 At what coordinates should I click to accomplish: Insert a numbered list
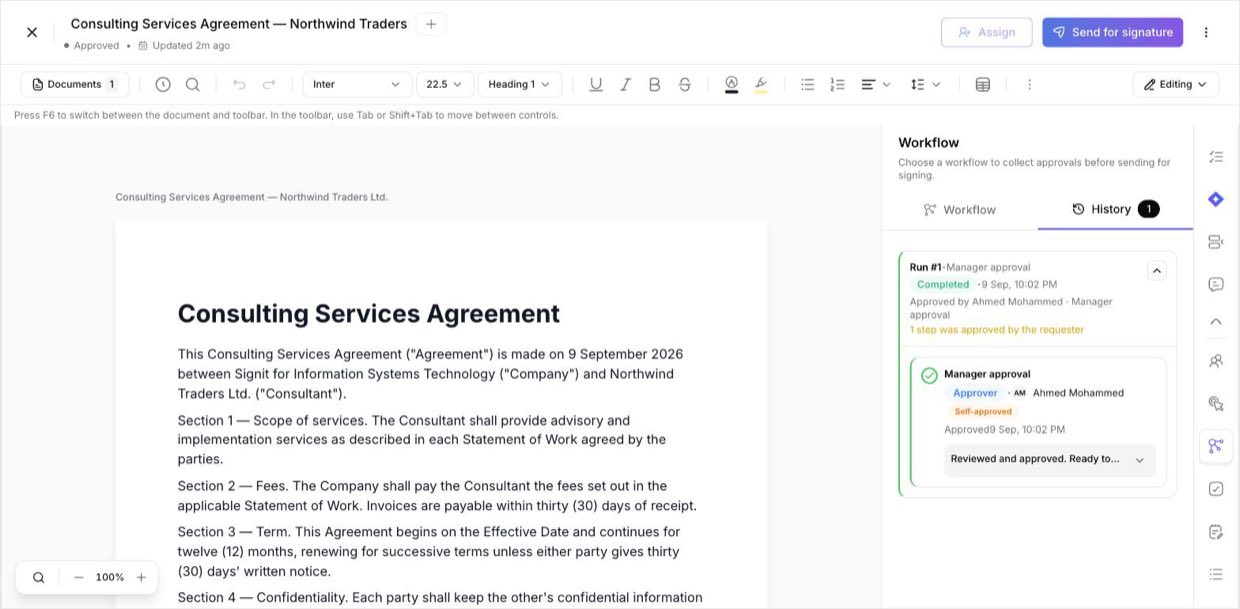click(838, 85)
